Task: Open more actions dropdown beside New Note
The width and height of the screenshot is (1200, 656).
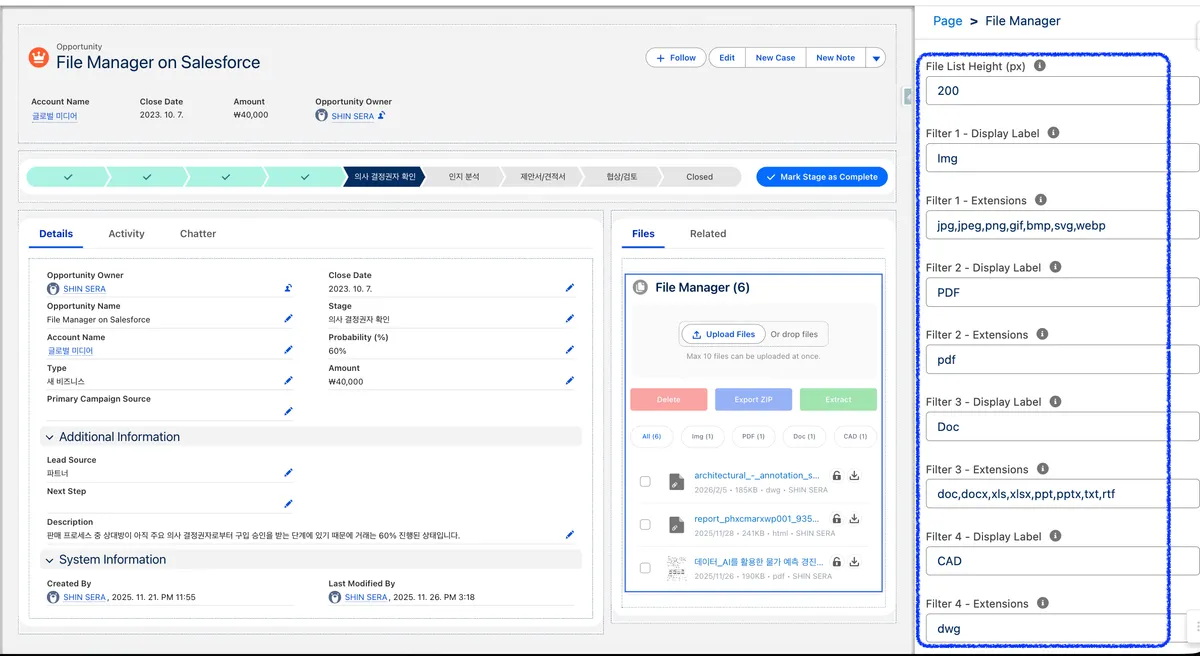Action: (876, 58)
